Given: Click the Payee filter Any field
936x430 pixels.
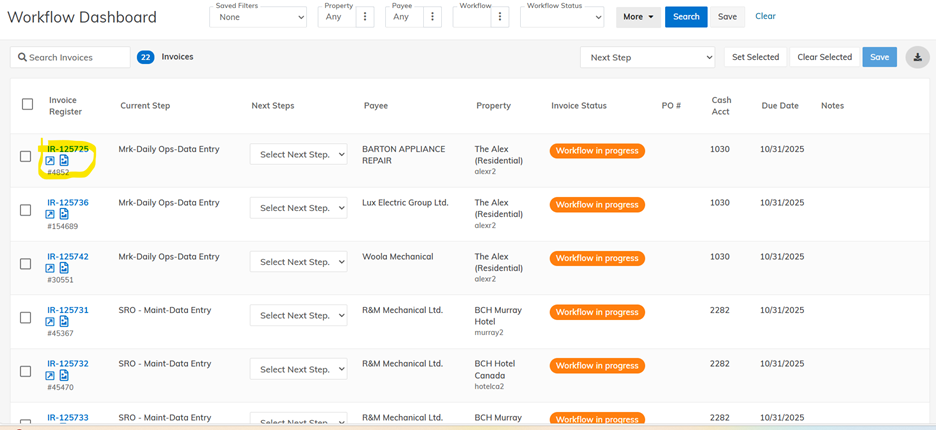Looking at the screenshot, I should [x=404, y=17].
